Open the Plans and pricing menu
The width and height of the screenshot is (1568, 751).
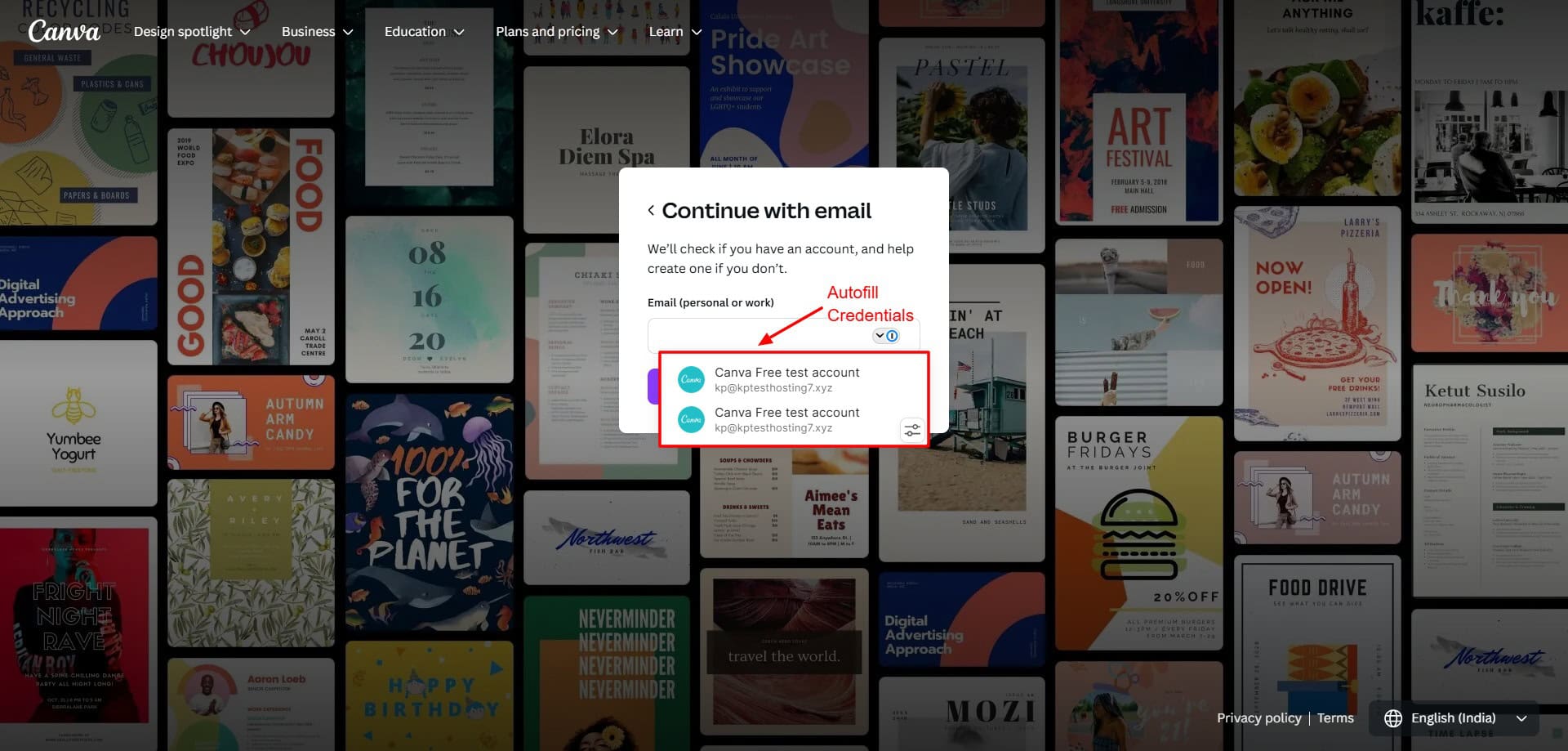[x=556, y=32]
